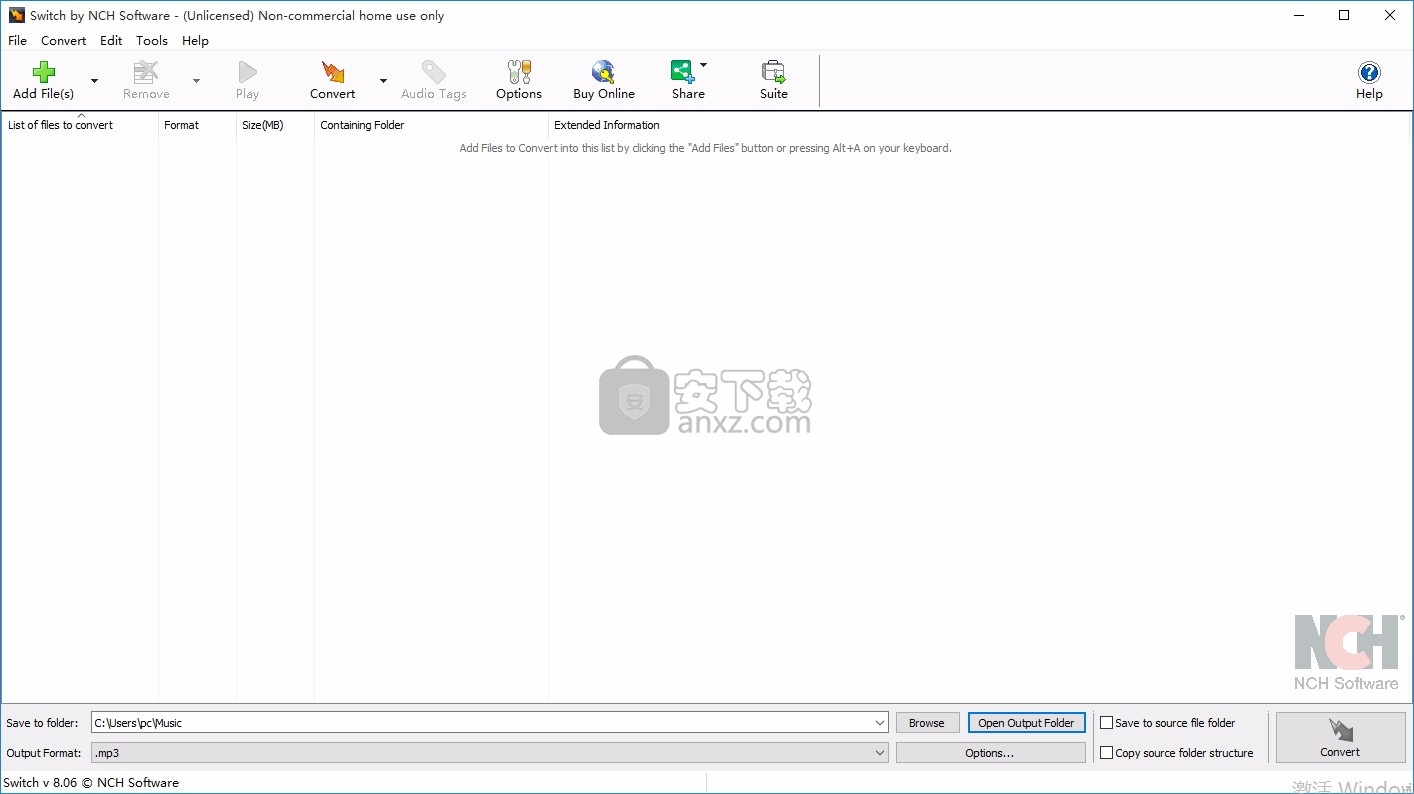
Task: Enable Save to source file folder checkbox
Action: pyautogui.click(x=1107, y=723)
